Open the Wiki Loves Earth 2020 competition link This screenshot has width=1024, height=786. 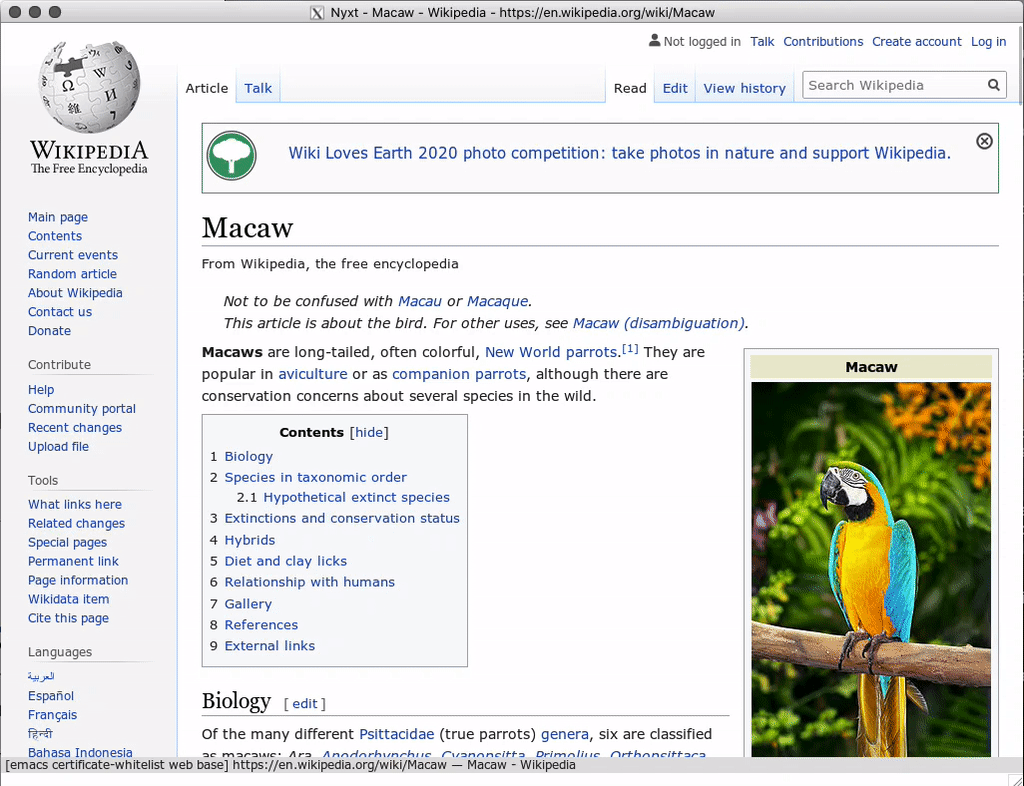619,153
